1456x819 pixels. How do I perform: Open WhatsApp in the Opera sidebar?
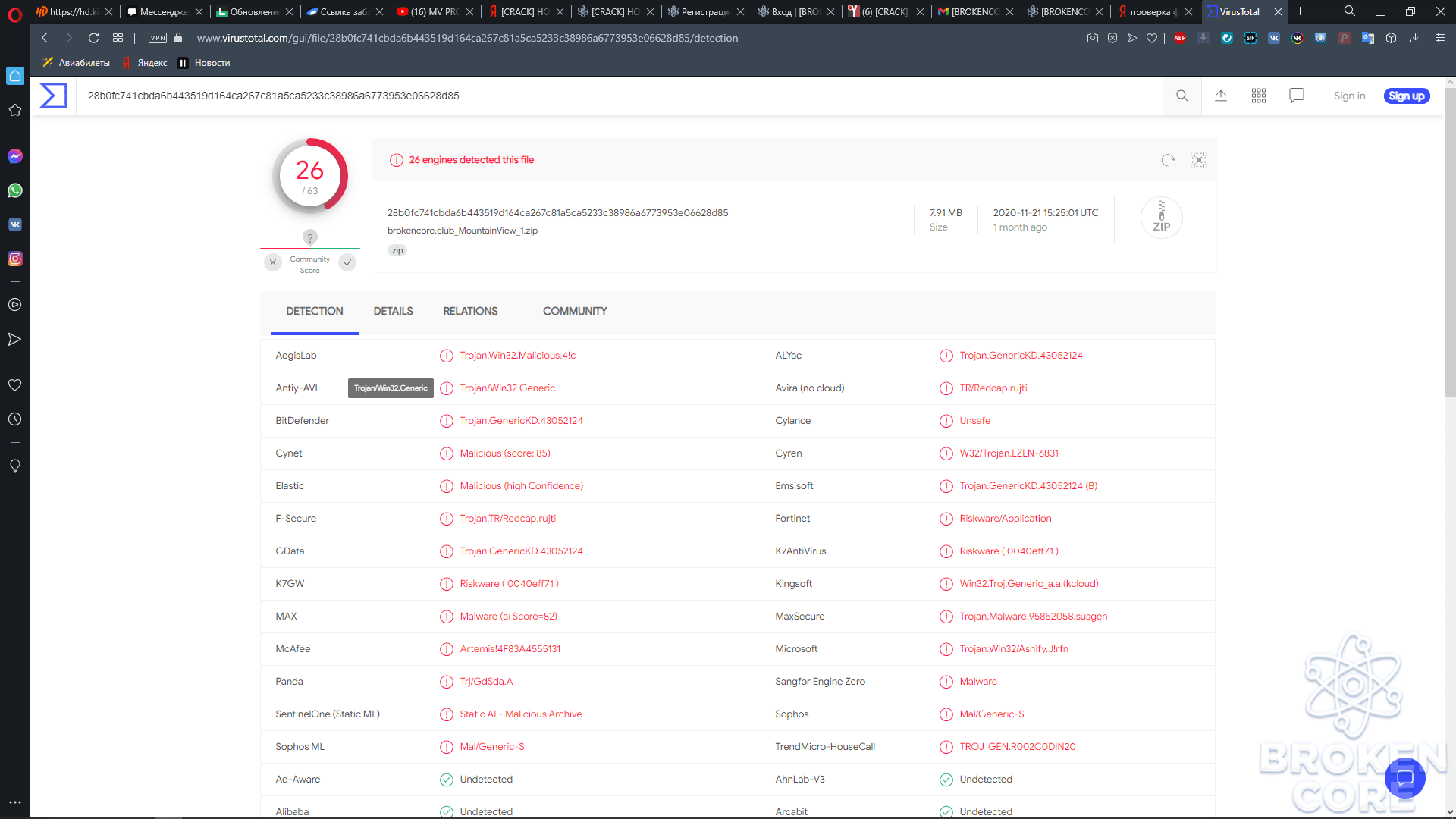(x=15, y=190)
